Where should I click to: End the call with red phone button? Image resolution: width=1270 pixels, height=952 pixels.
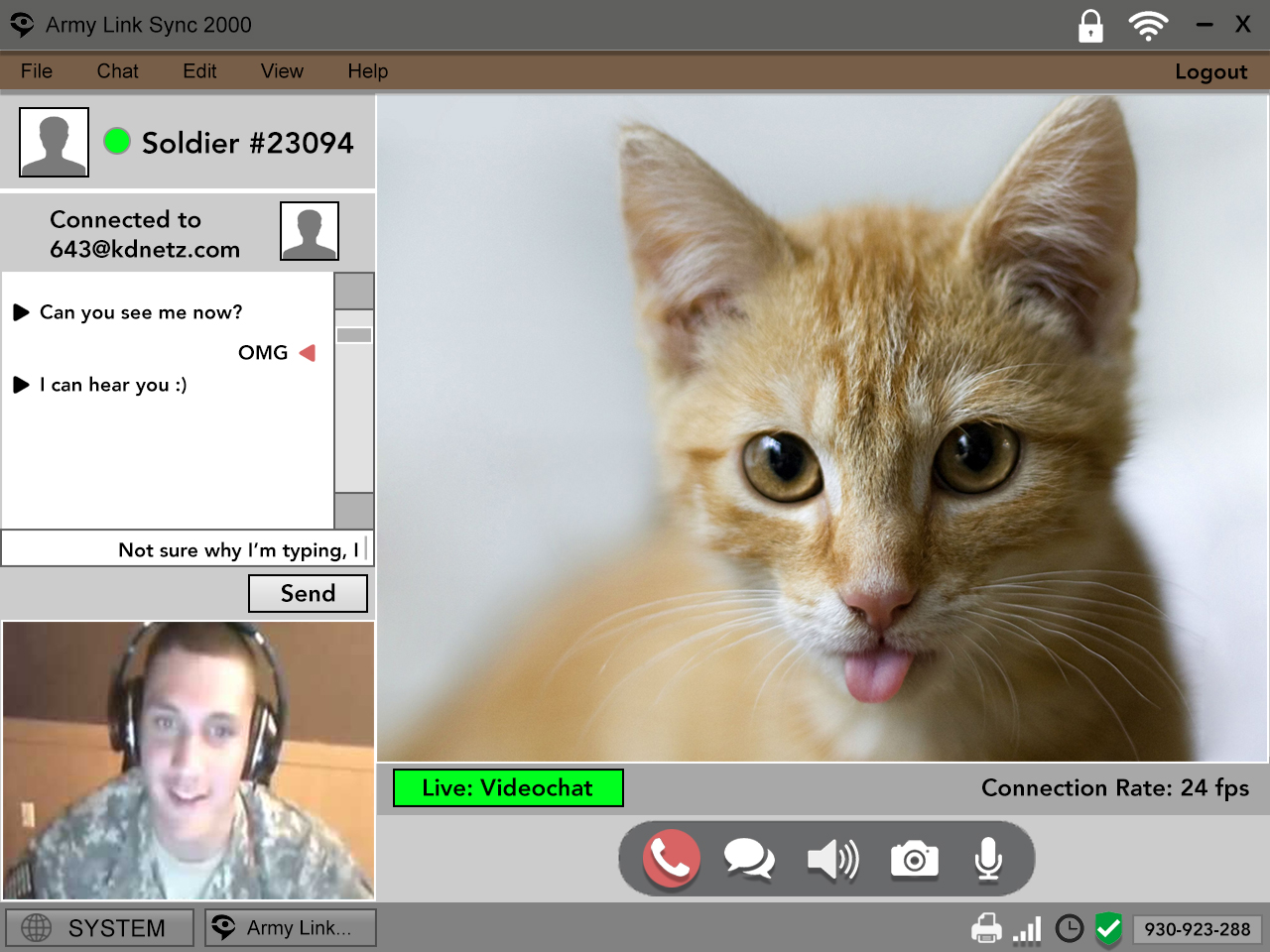[672, 859]
